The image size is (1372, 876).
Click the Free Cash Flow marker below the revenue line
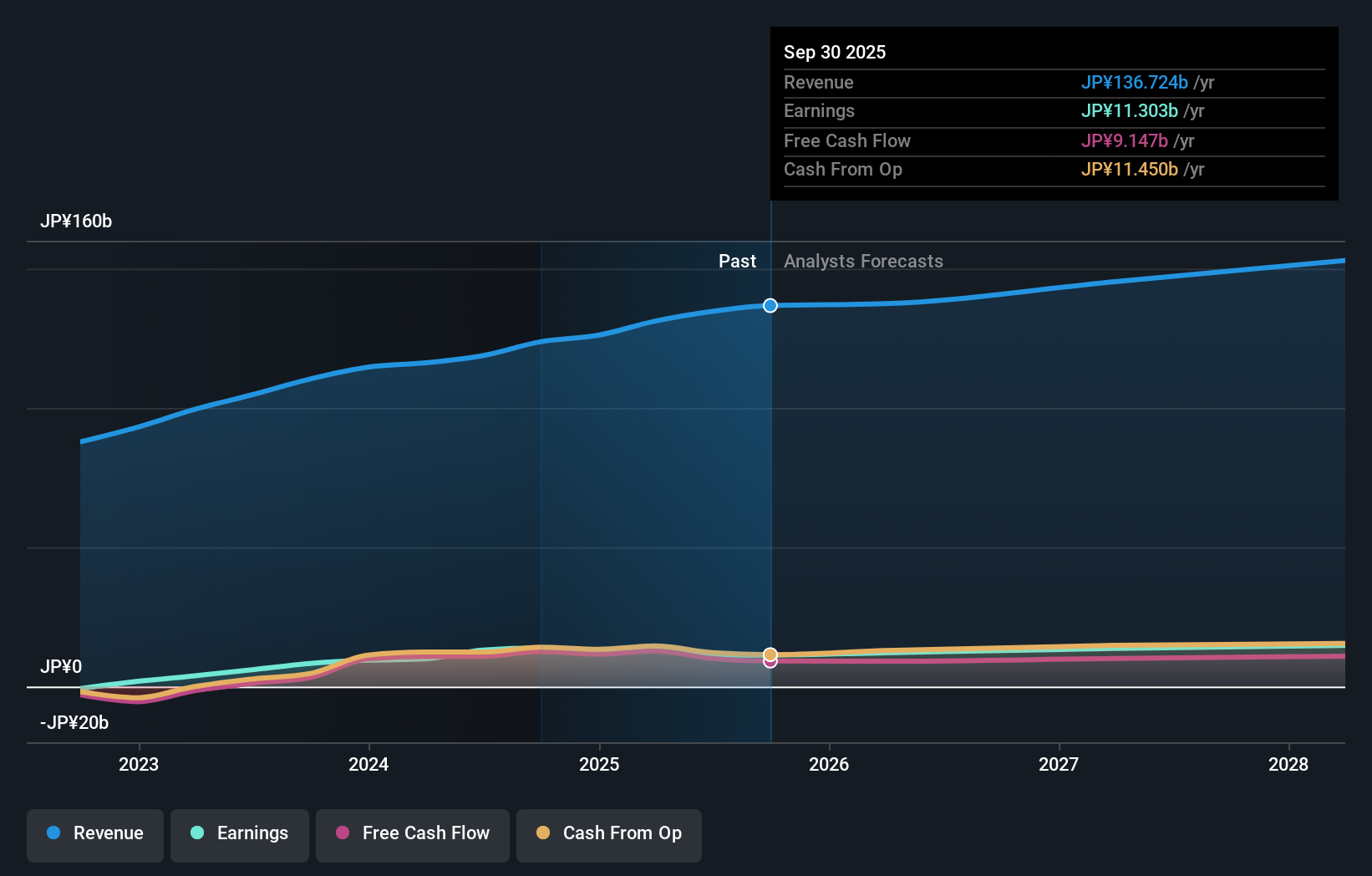pos(770,662)
